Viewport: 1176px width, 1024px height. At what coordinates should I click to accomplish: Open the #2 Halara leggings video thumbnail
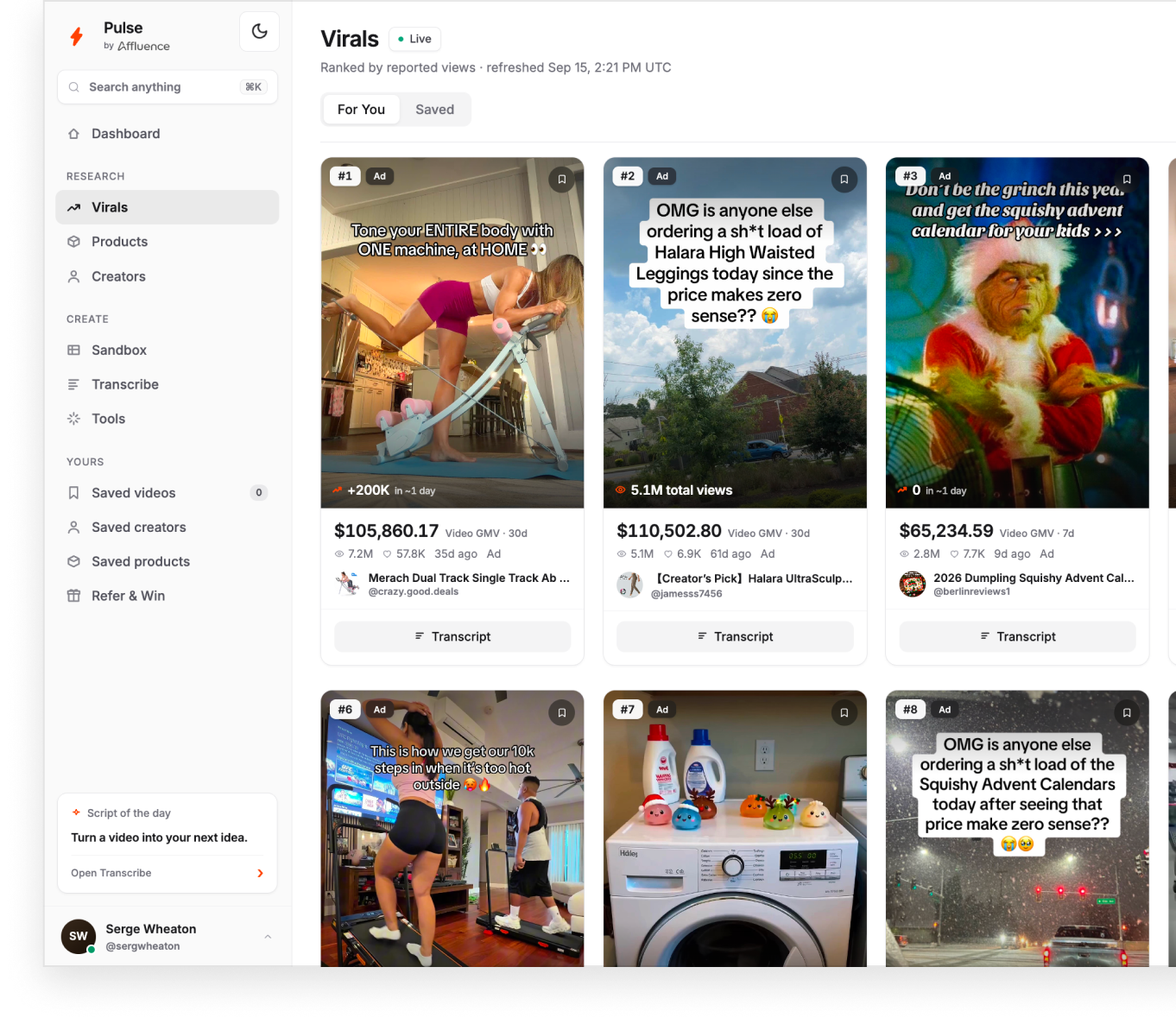pos(735,333)
